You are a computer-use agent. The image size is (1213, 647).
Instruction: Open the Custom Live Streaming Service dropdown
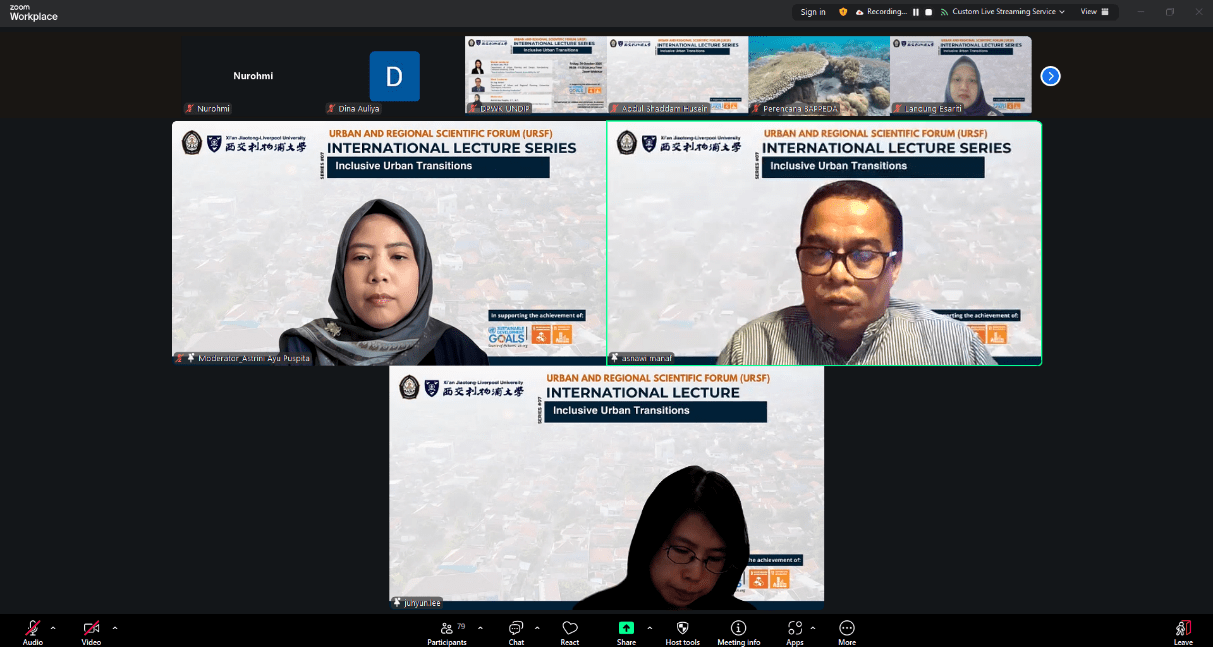click(1008, 12)
